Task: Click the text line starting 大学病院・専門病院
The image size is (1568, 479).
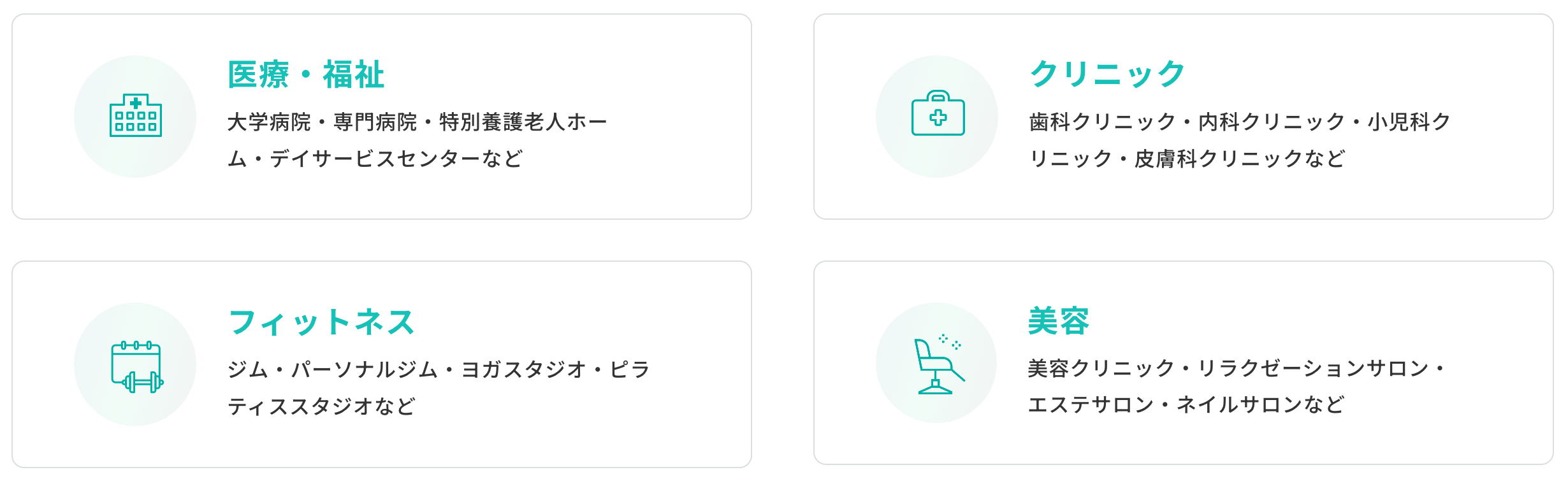Action: coord(417,122)
